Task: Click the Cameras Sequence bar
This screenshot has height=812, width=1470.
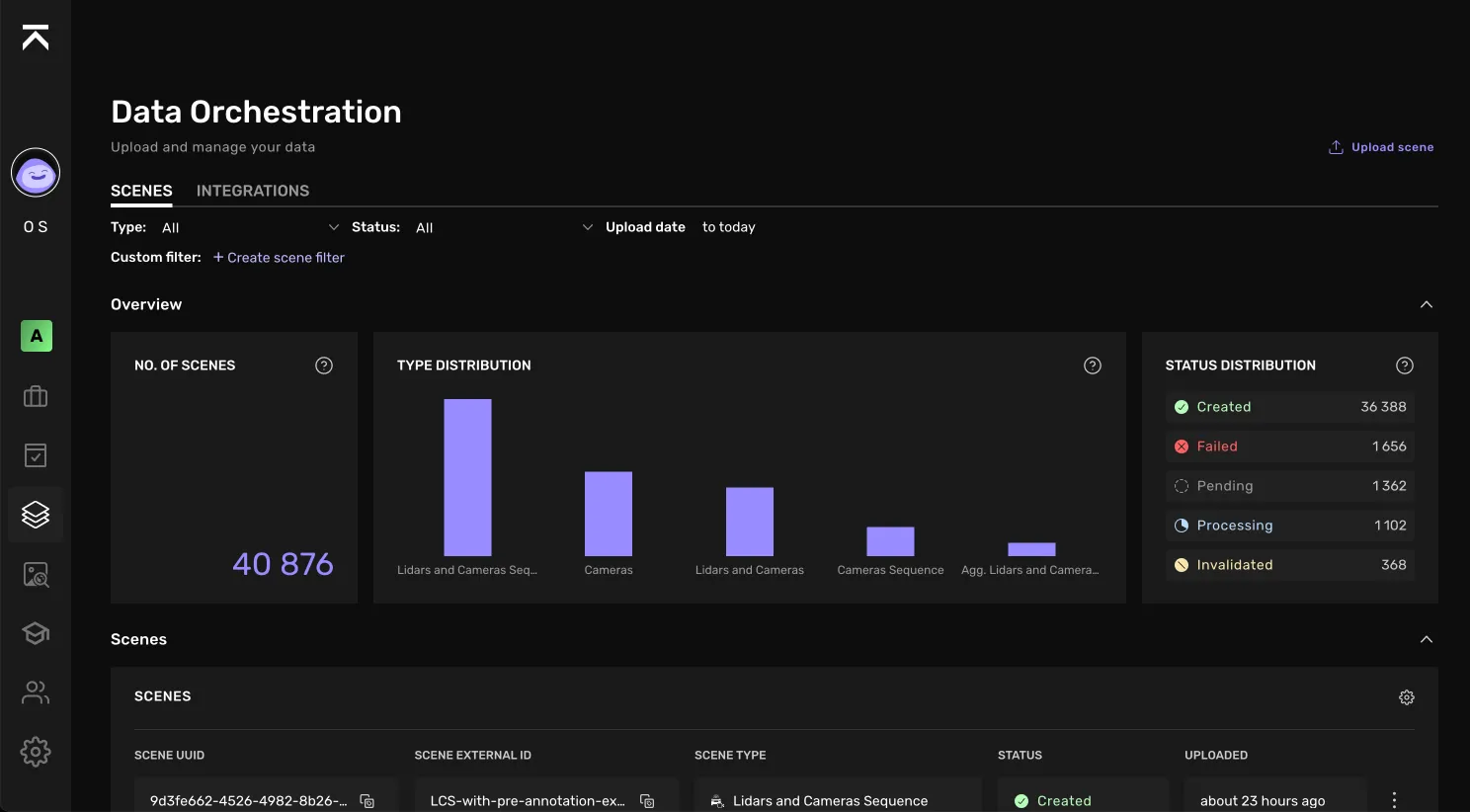Action: [x=890, y=541]
